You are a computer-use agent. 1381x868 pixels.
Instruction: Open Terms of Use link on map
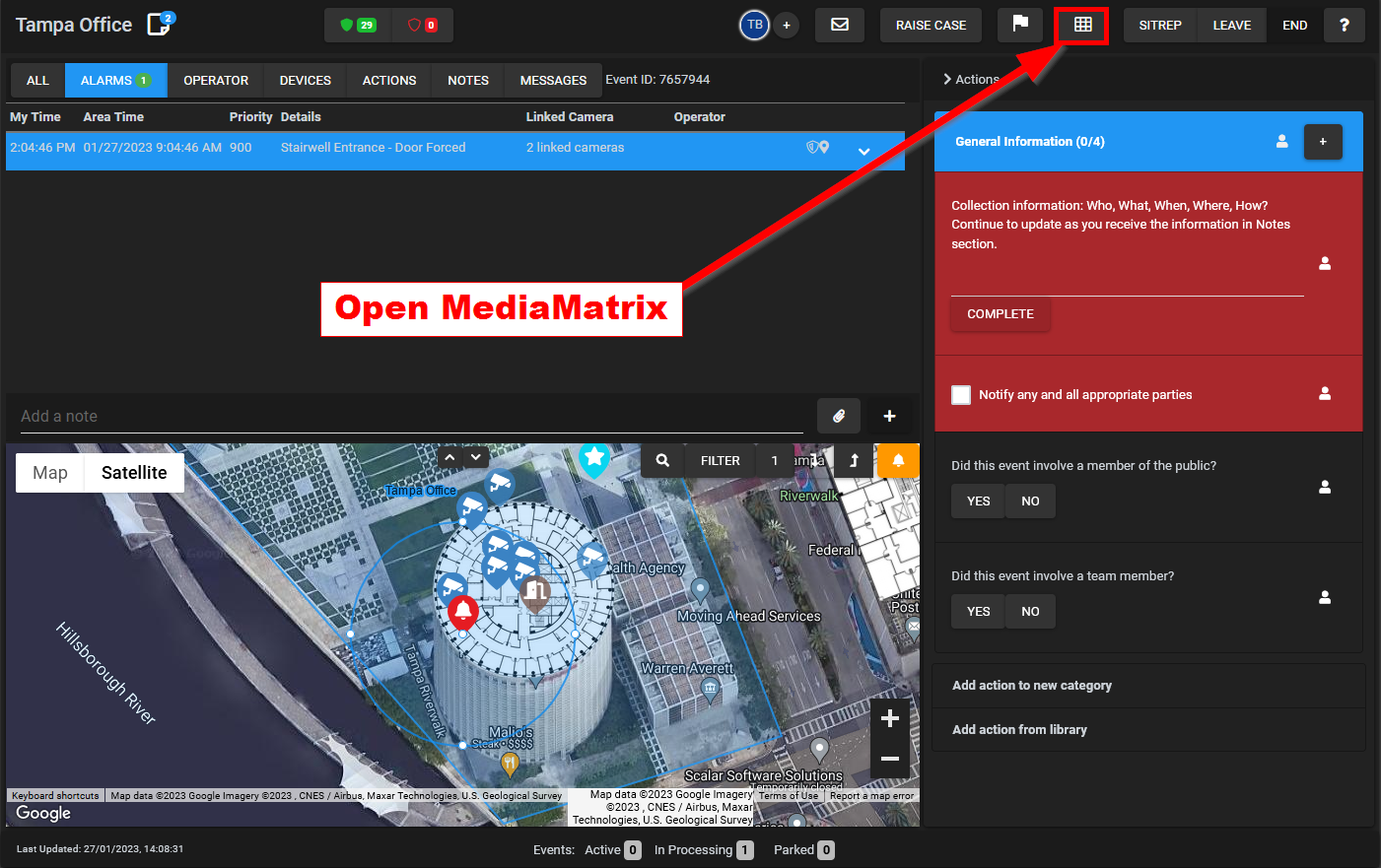pyautogui.click(x=789, y=795)
